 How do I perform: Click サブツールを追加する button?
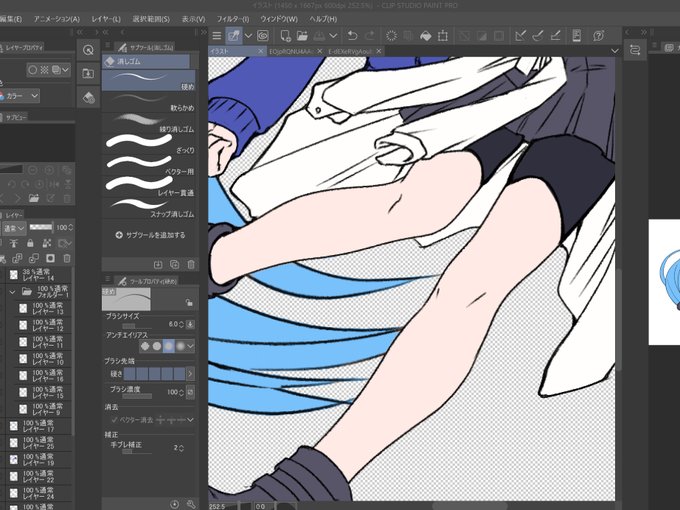pyautogui.click(x=150, y=235)
